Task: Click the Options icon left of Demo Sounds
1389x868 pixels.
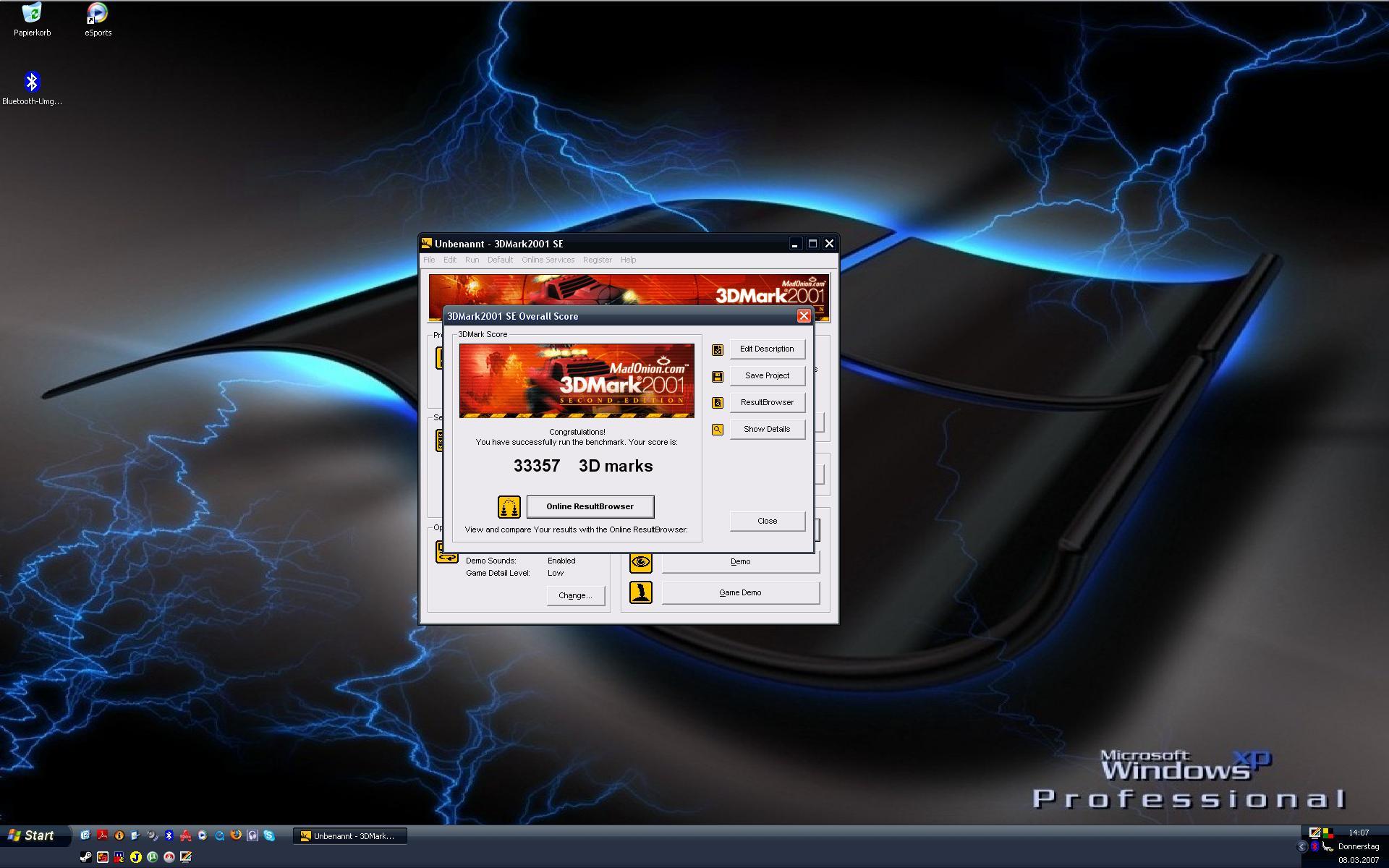Action: click(x=447, y=552)
